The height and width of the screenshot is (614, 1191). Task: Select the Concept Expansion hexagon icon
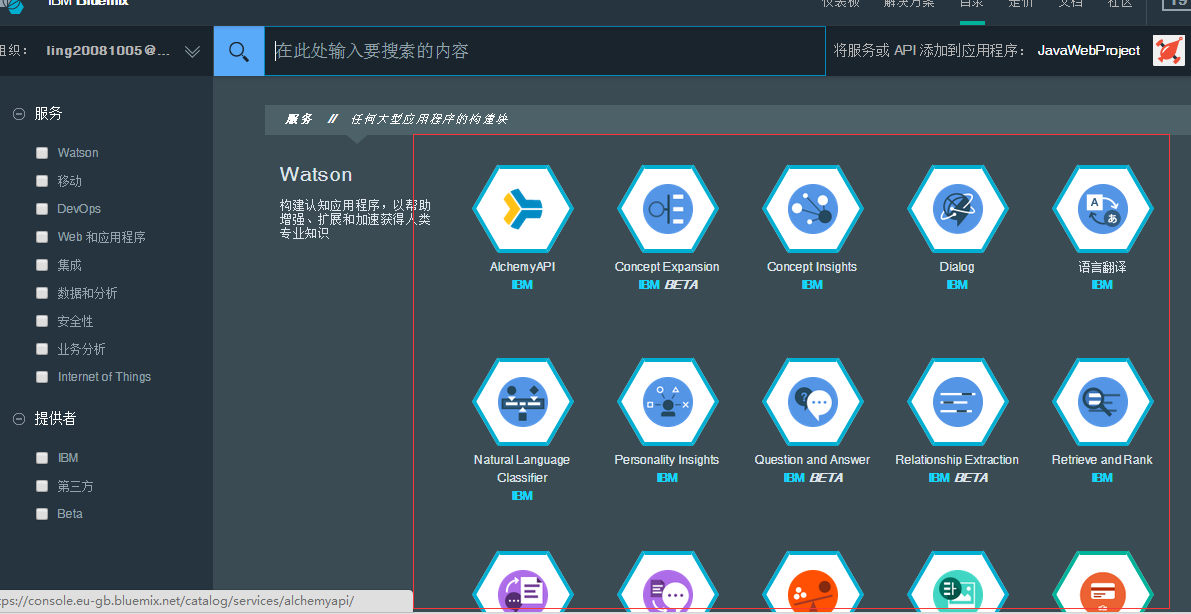(x=667, y=209)
